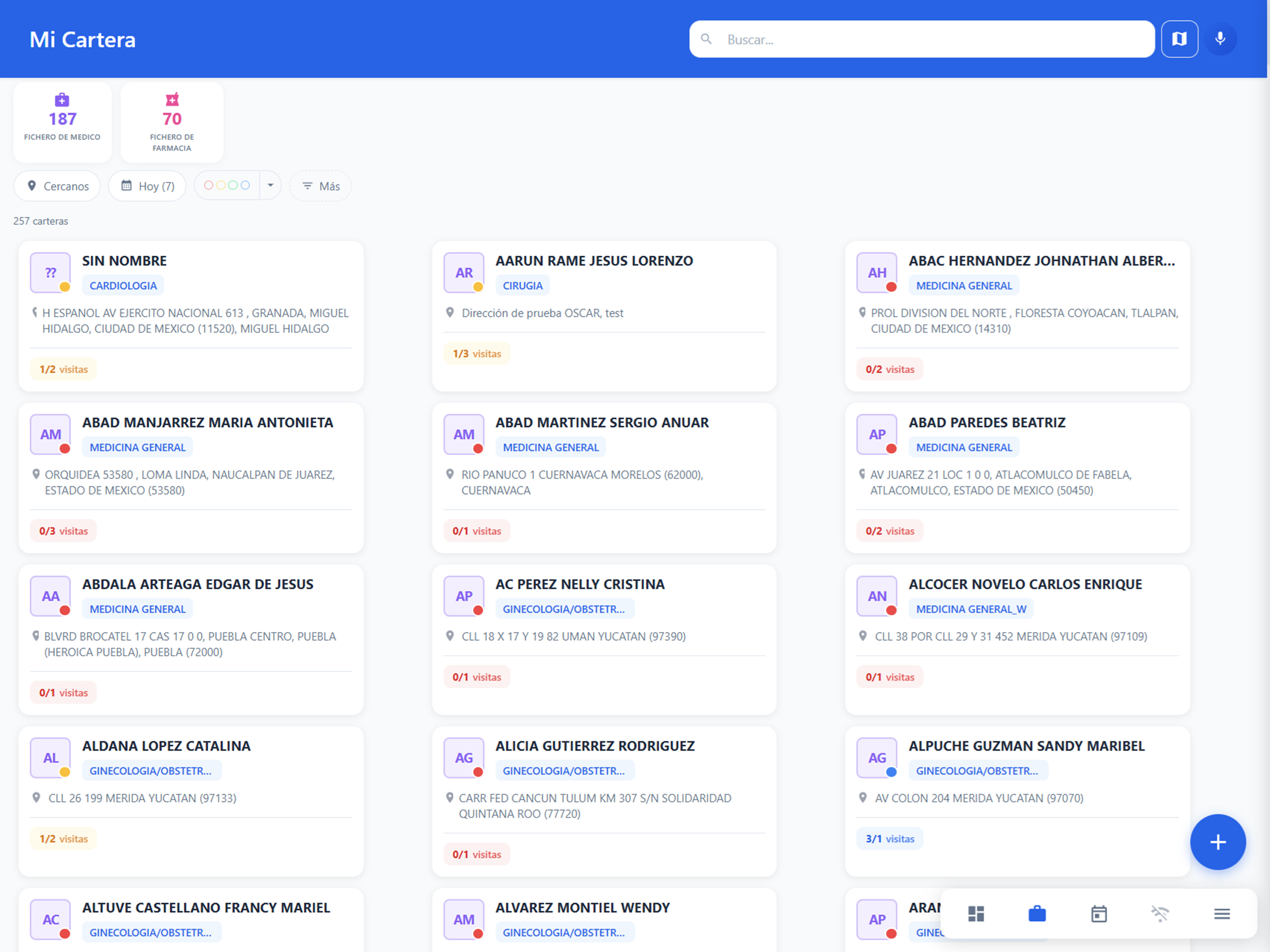Select the briefcase icon in bottom navigation

pos(1037,913)
